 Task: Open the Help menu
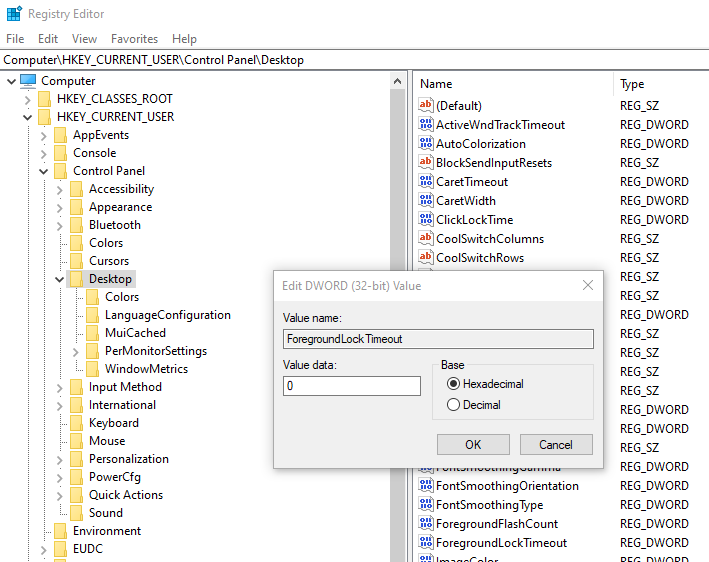click(184, 39)
